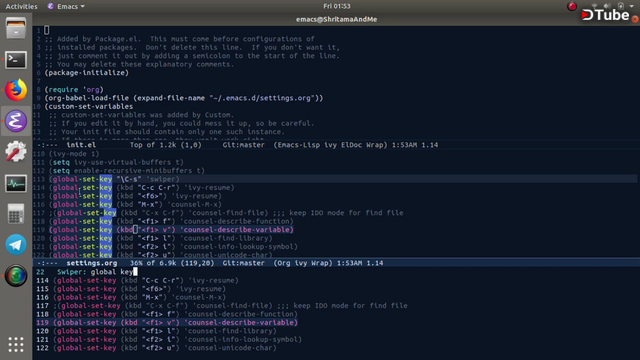Open the Activities overview
This screenshot has width=640, height=360.
coord(21,6)
